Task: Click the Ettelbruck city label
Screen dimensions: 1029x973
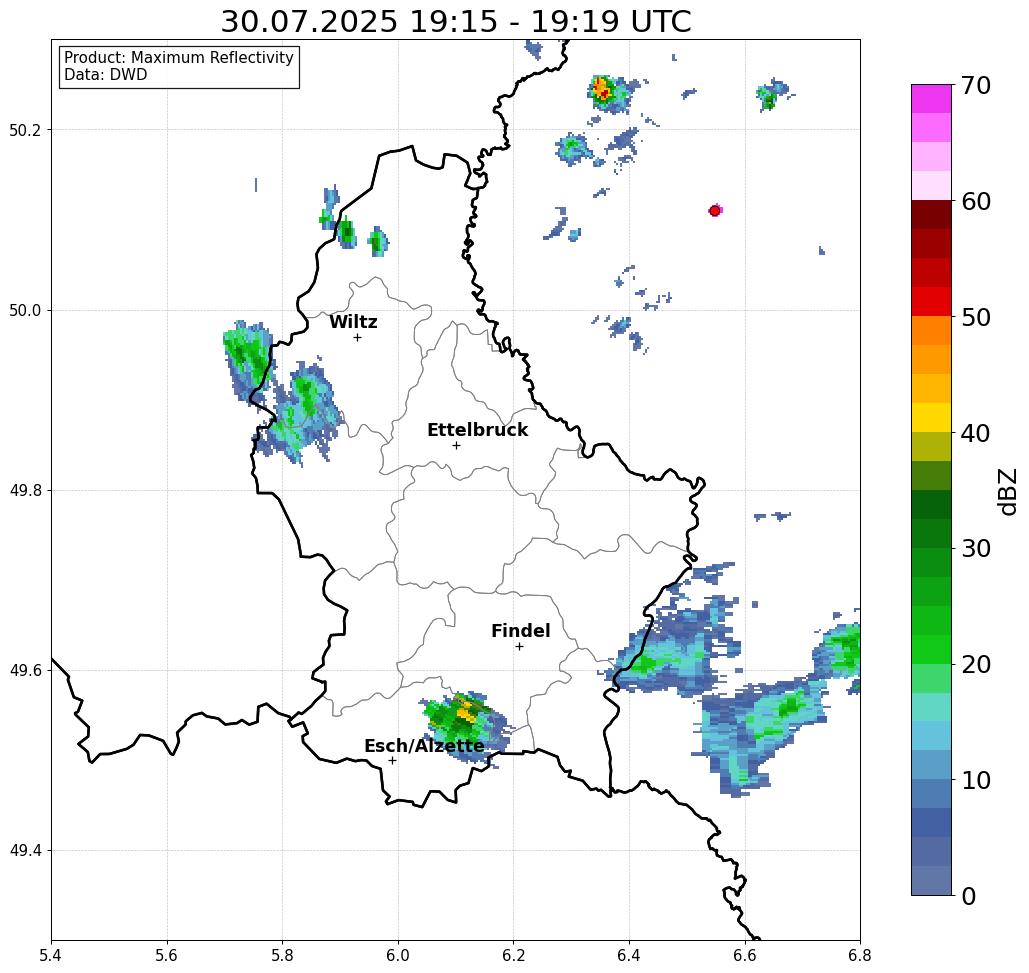Action: [x=477, y=430]
